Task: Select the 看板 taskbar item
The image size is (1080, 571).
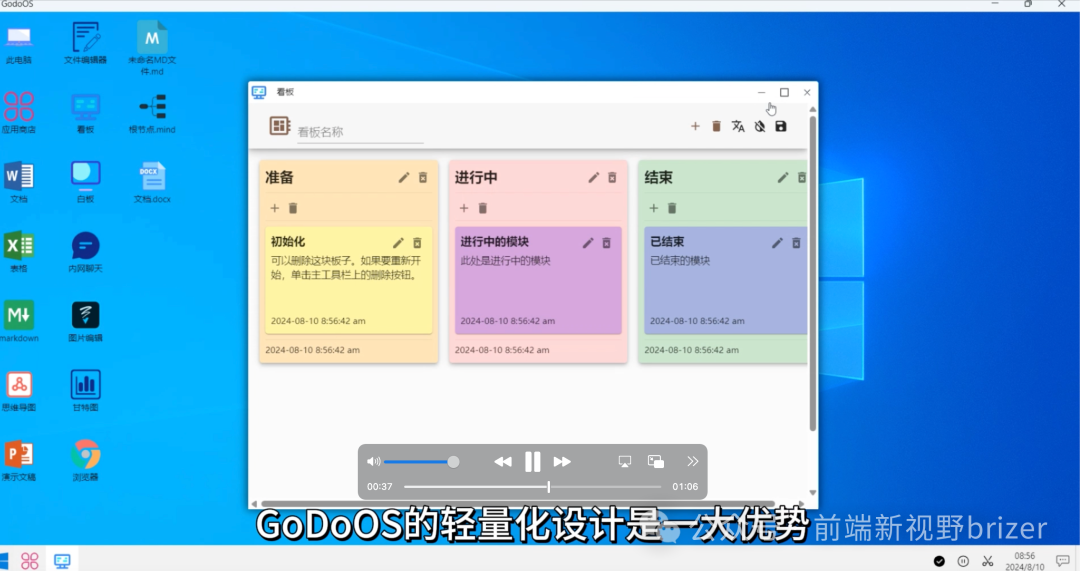Action: coord(62,561)
